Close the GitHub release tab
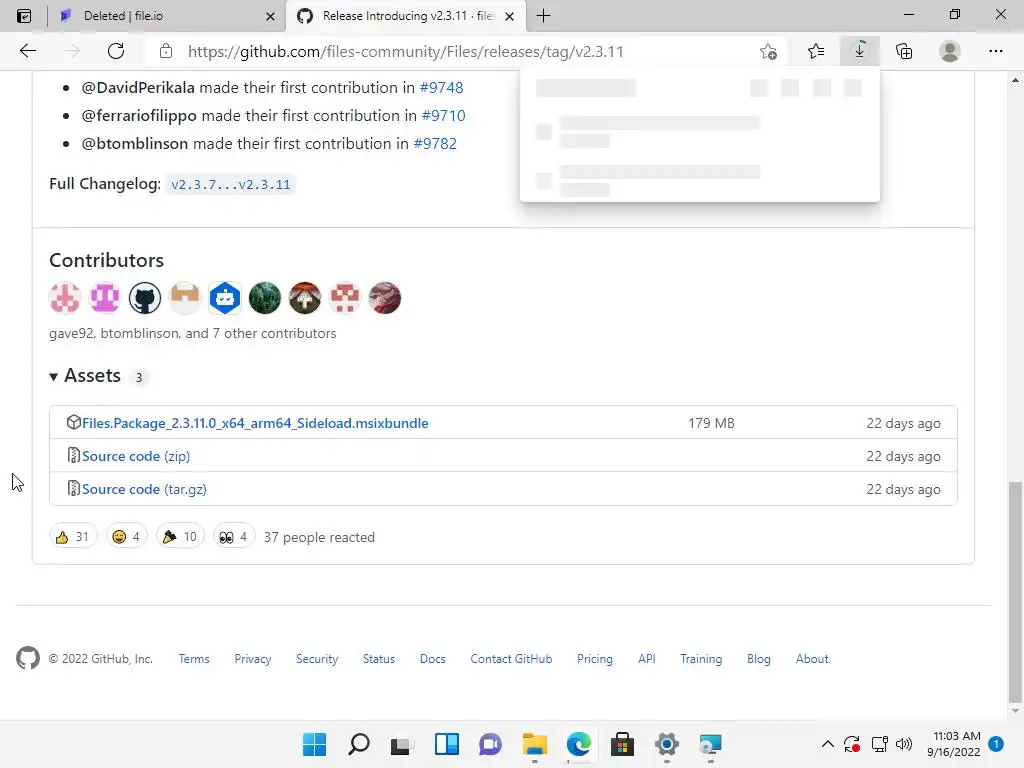Viewport: 1024px width, 768px height. pos(509,16)
